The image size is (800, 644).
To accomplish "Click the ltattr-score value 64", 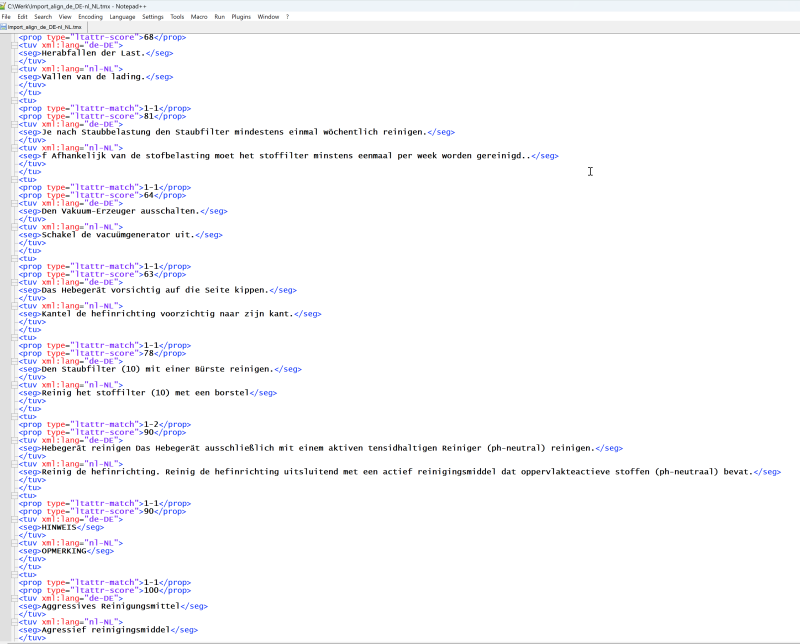I will pos(148,195).
